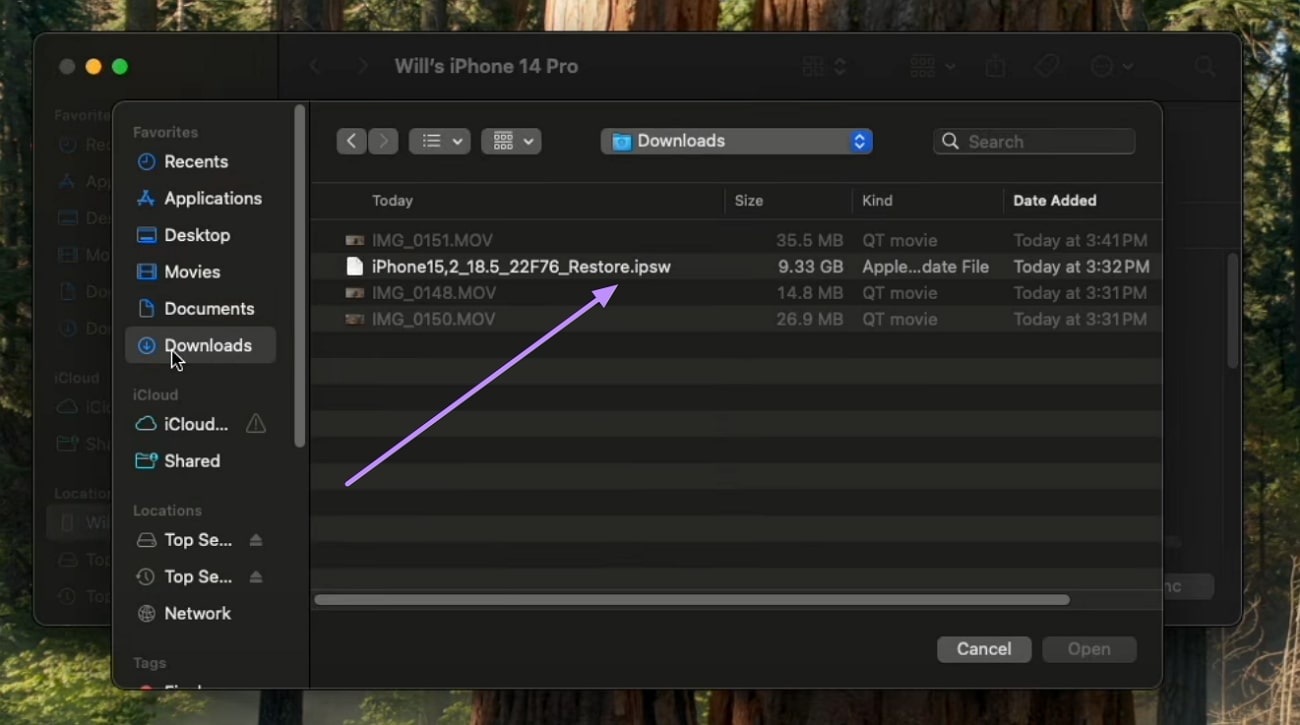1300x725 pixels.
Task: Click the Desktop sidebar icon
Action: tap(146, 235)
